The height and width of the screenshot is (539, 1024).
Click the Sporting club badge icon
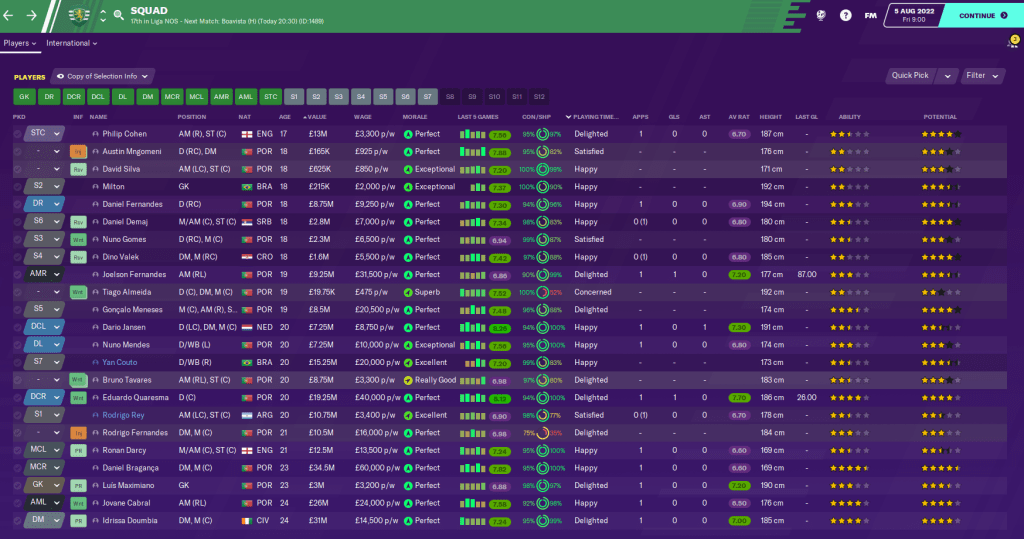coord(79,15)
